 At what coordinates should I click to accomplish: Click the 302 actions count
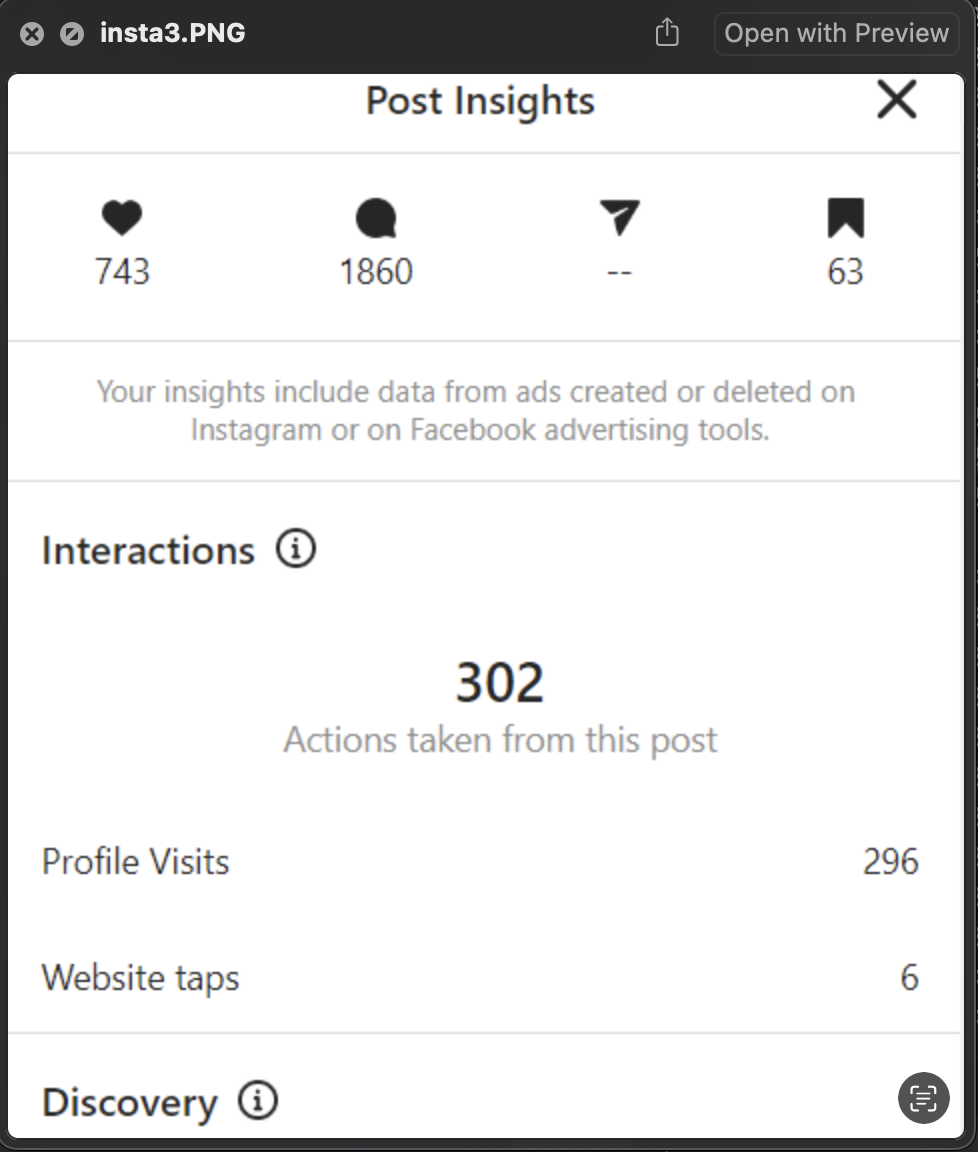coord(500,683)
